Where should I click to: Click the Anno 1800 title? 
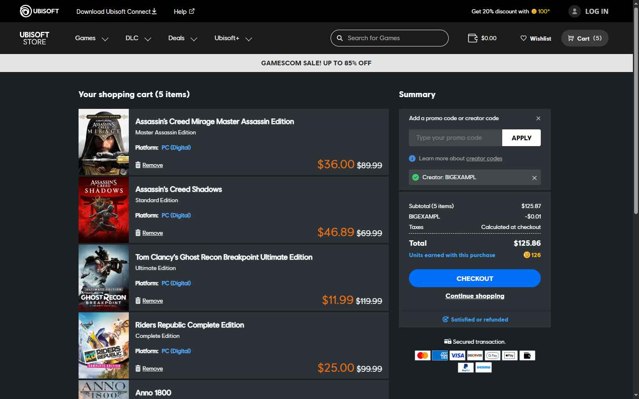point(153,393)
